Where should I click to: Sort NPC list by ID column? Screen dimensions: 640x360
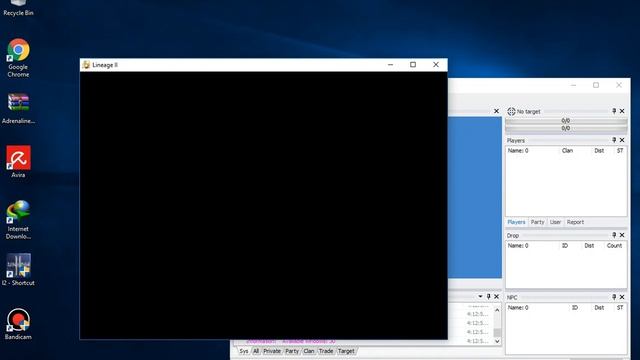[x=575, y=308]
